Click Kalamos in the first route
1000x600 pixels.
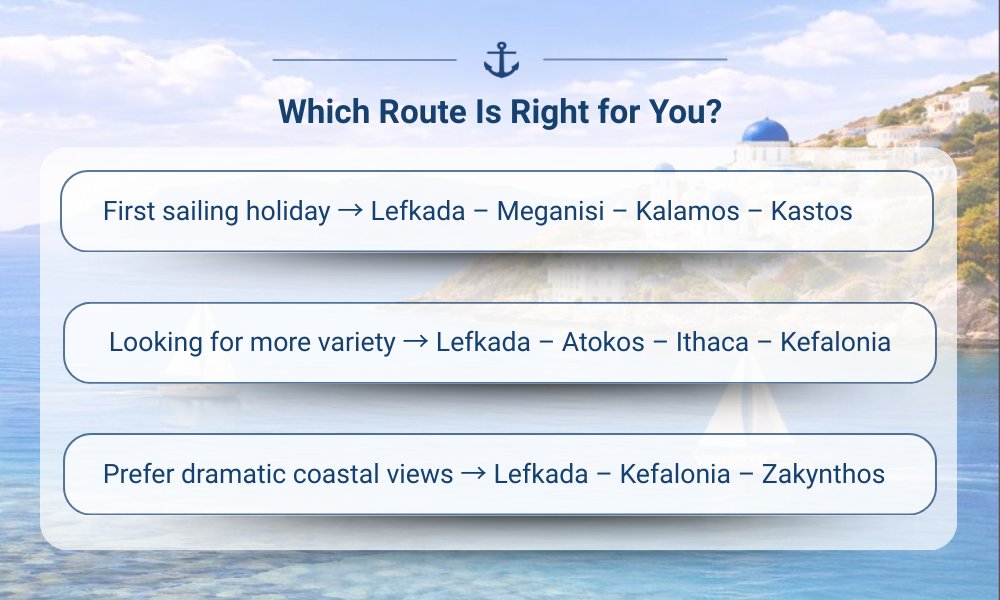click(688, 211)
